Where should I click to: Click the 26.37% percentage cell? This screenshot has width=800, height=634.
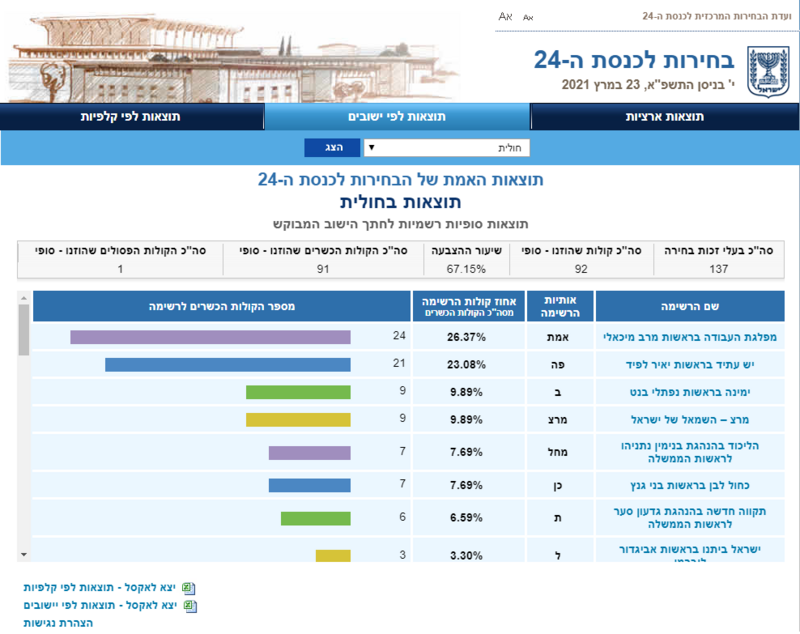coord(466,337)
